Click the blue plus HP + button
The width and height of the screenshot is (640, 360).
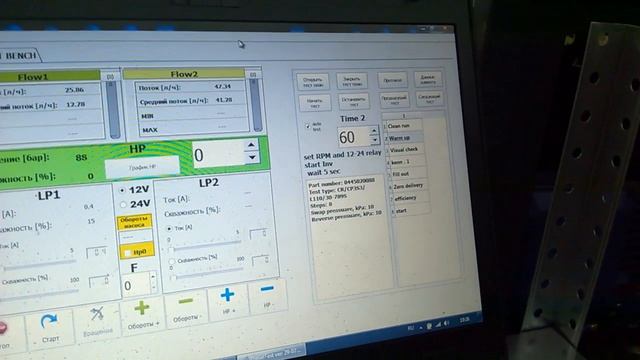coord(228,301)
